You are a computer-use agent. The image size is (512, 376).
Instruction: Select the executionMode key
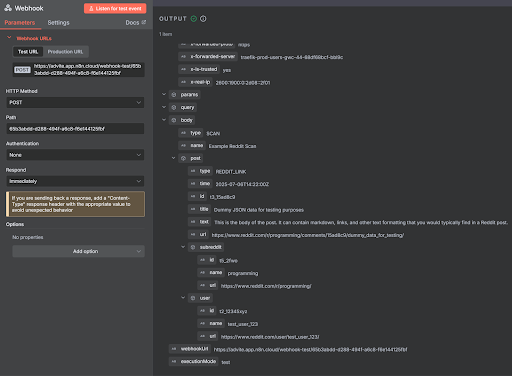tap(198, 362)
